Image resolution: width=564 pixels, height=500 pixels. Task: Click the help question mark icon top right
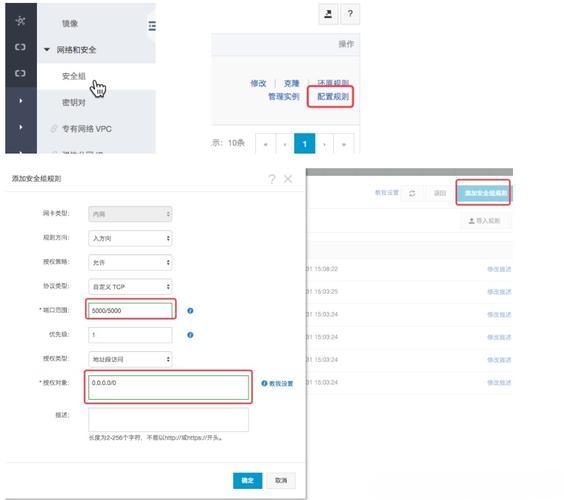(x=350, y=14)
